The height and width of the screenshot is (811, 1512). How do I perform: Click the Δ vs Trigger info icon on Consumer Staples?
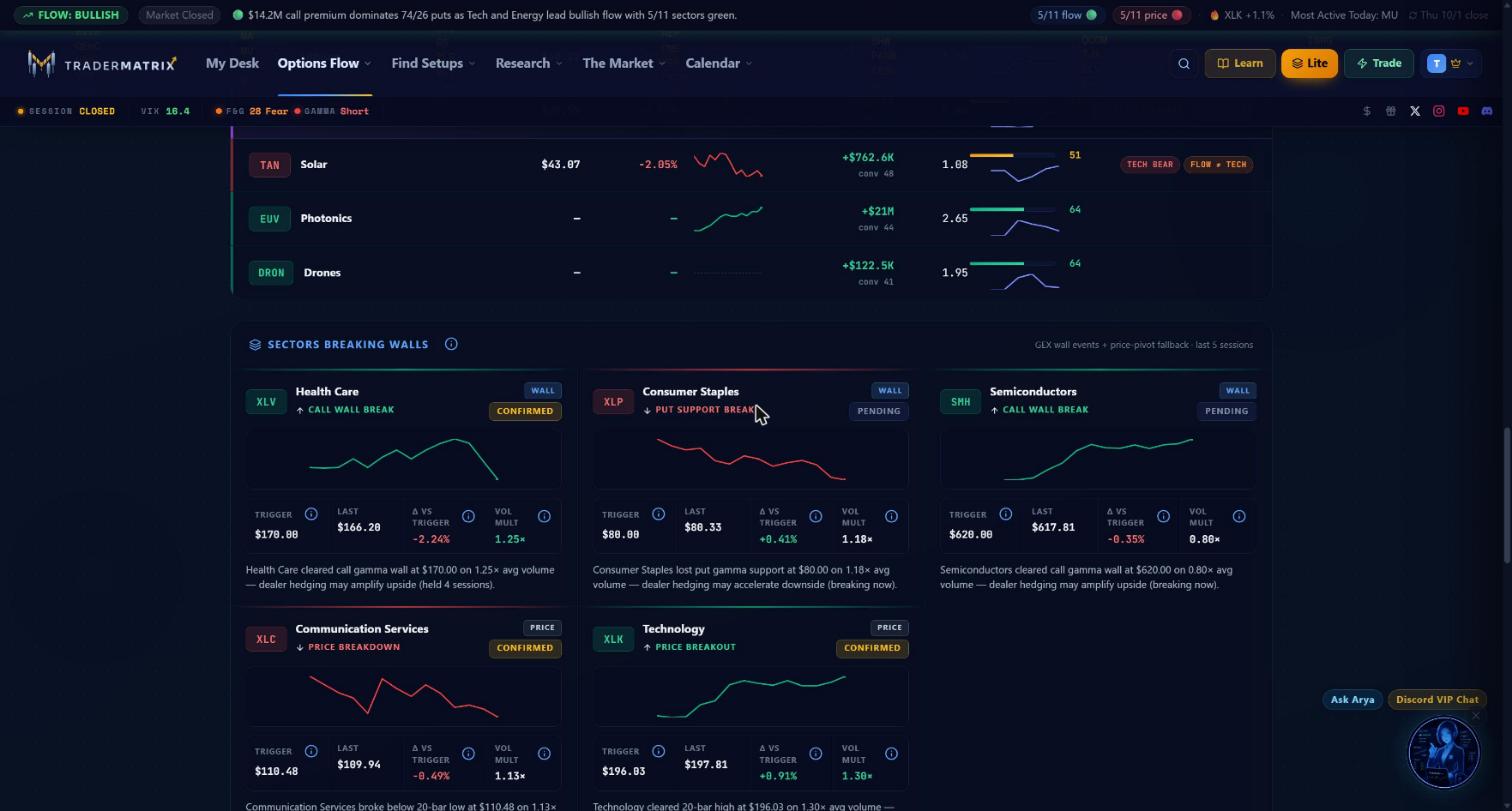(x=815, y=516)
